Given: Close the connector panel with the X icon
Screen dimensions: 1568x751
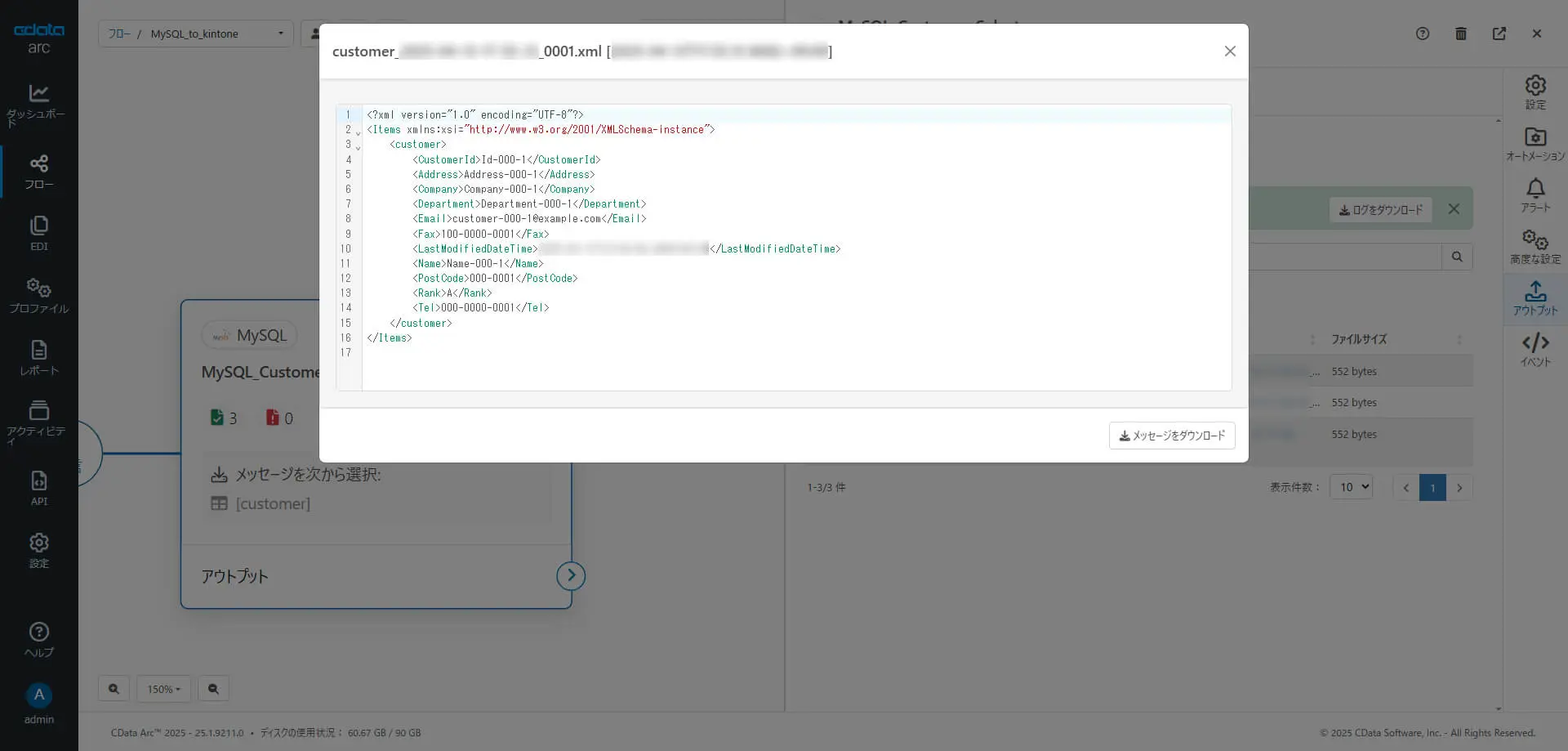Looking at the screenshot, I should point(1537,34).
